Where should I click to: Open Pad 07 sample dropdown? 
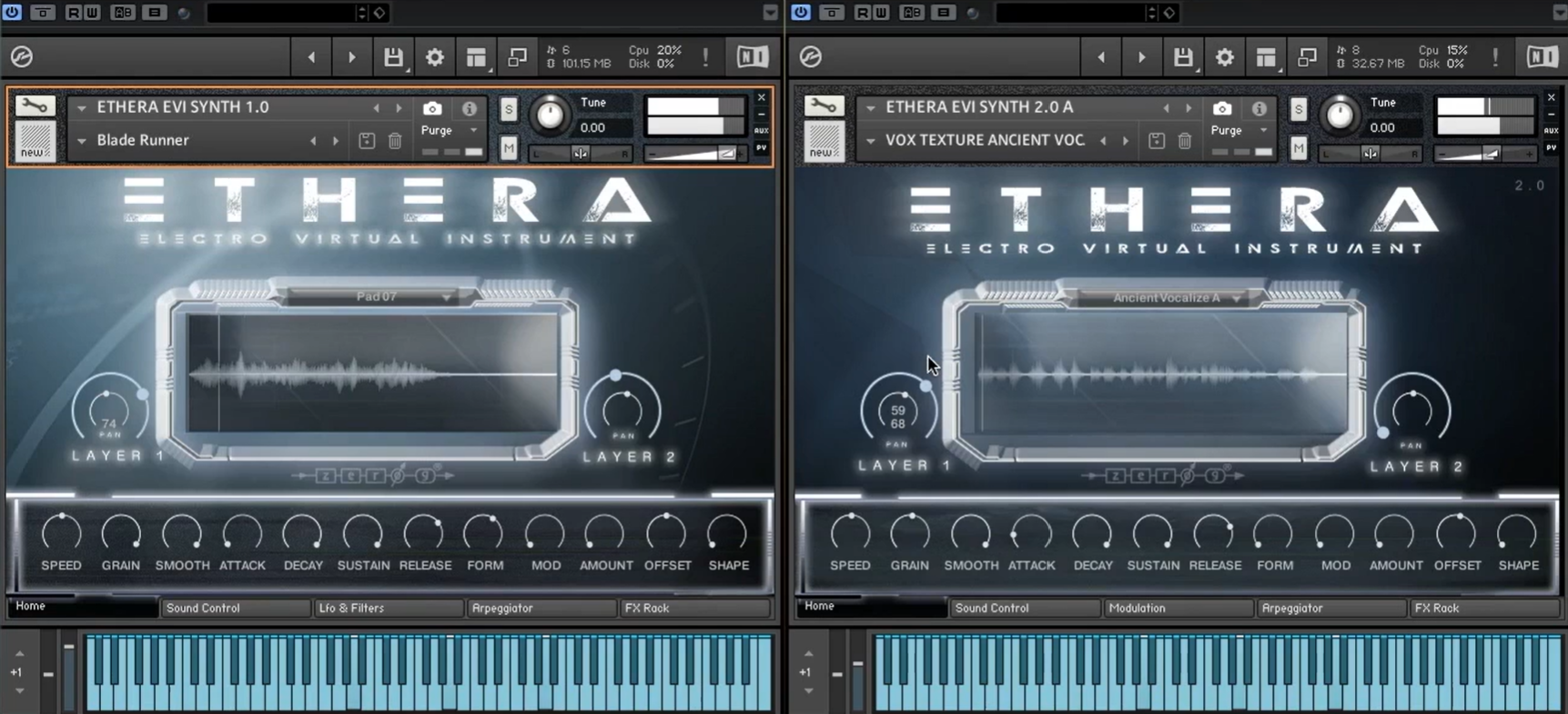[x=377, y=297]
